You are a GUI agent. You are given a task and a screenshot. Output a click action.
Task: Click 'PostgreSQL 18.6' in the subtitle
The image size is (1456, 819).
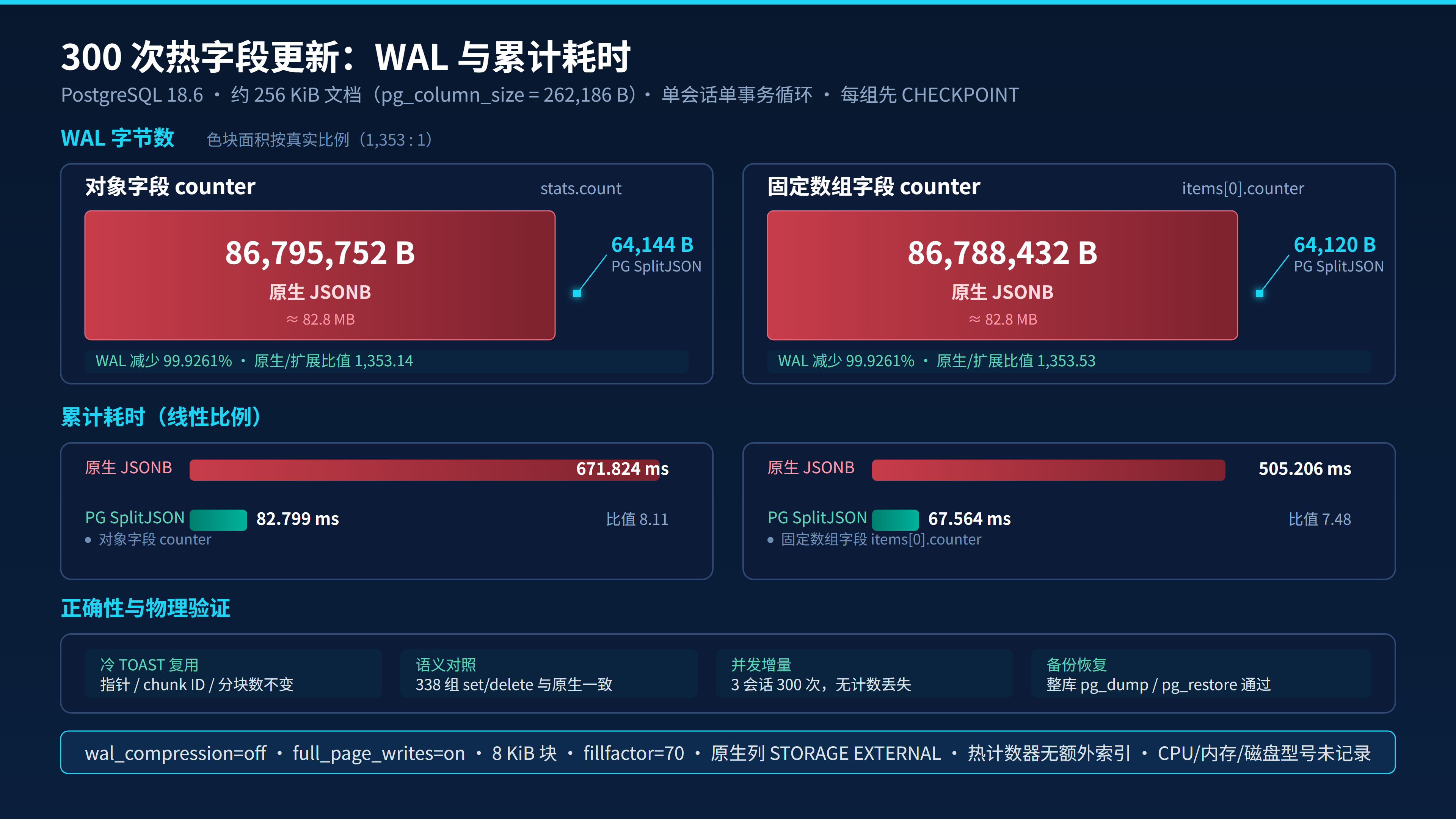pyautogui.click(x=132, y=95)
